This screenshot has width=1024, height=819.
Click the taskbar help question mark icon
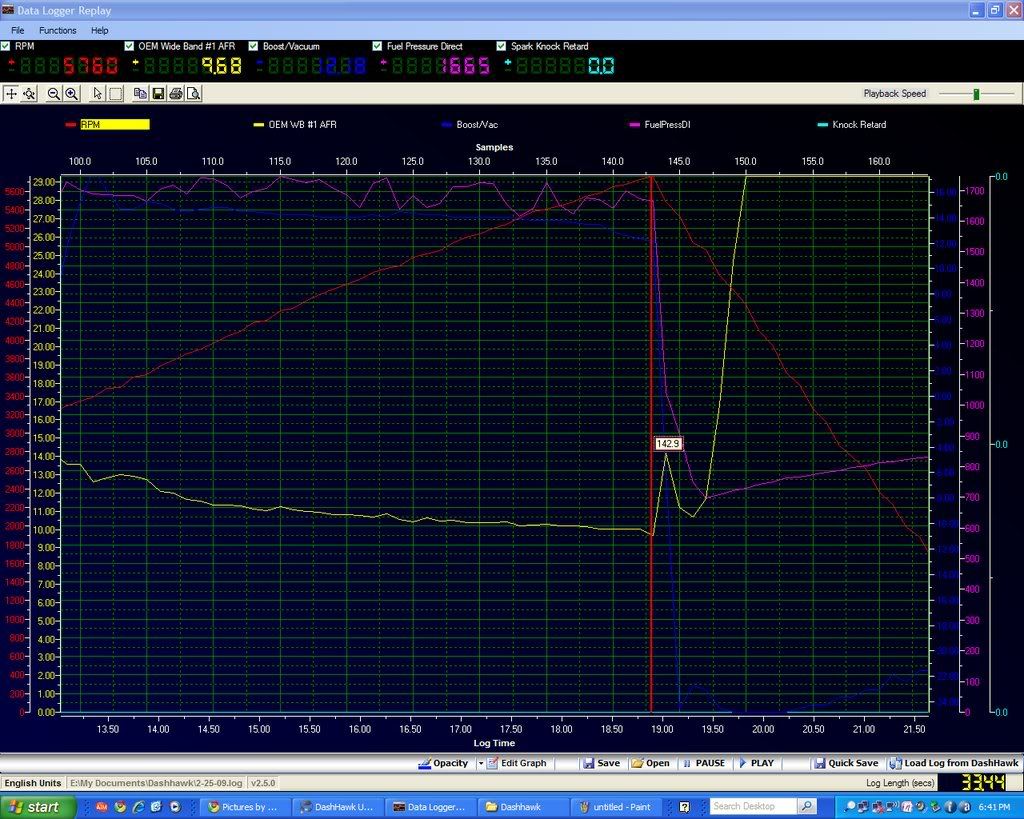coord(684,807)
